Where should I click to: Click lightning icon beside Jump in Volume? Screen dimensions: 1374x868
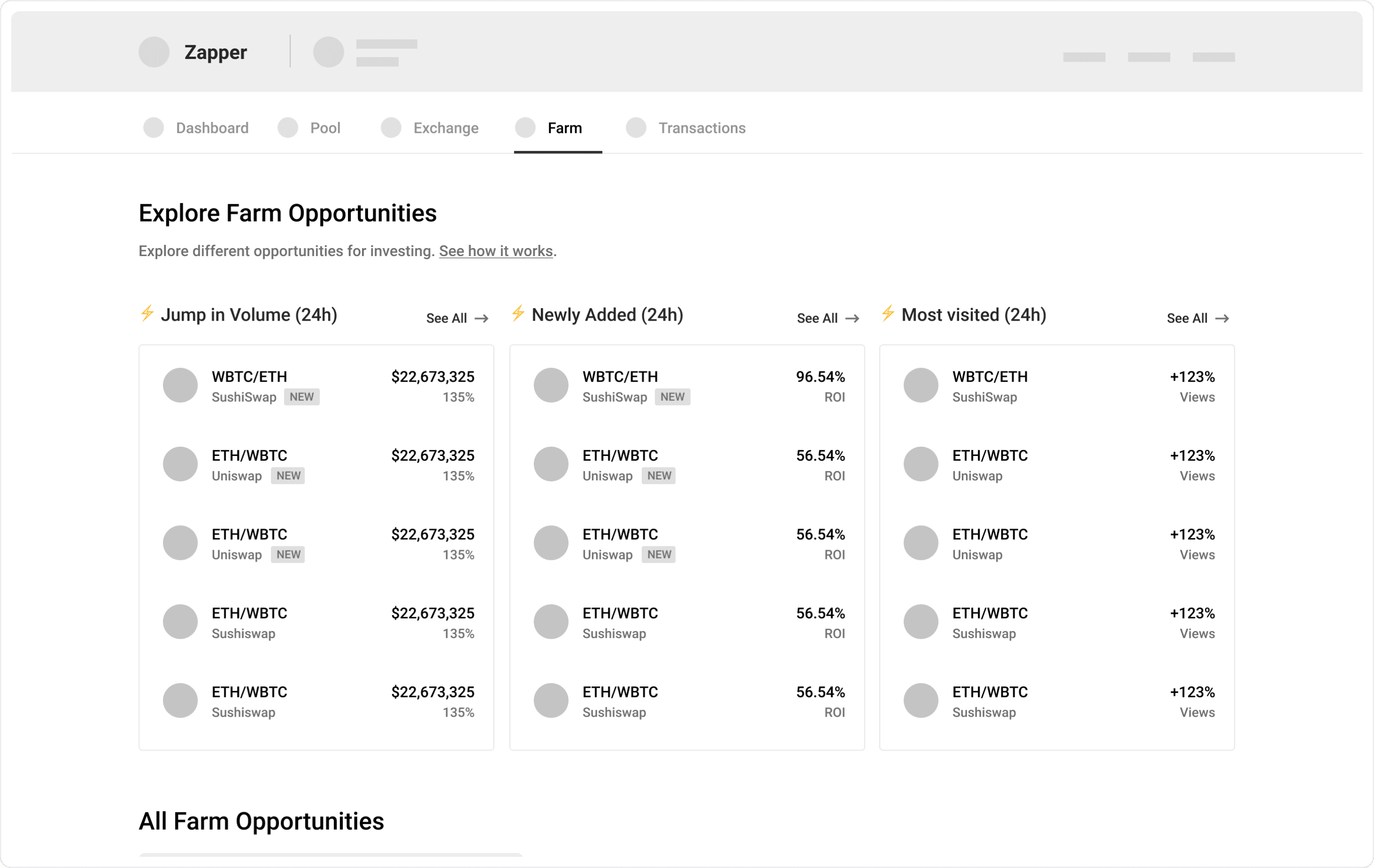pyautogui.click(x=147, y=313)
